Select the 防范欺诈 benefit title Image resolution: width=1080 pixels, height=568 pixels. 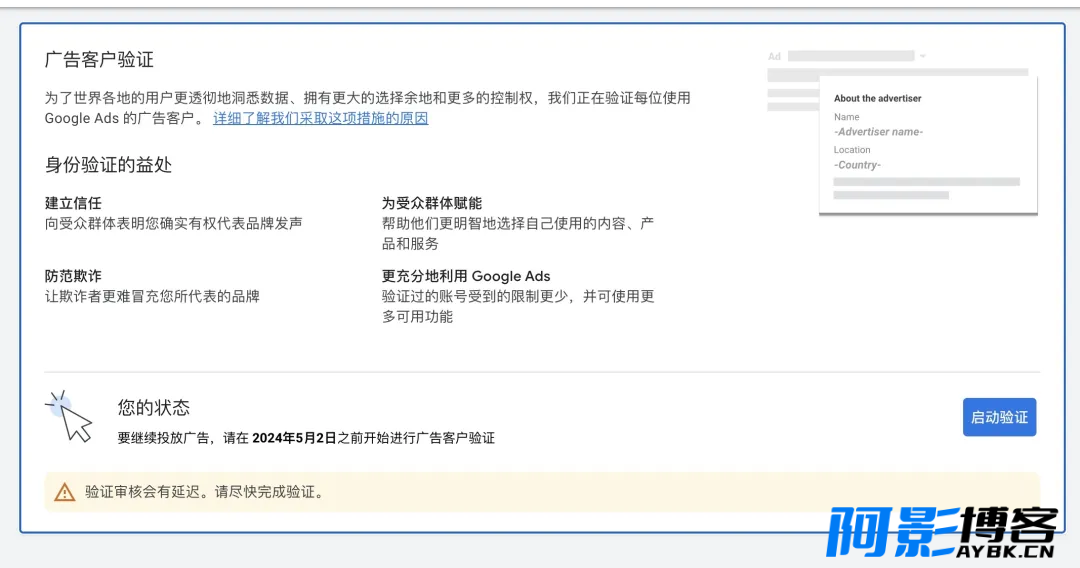[x=73, y=276]
